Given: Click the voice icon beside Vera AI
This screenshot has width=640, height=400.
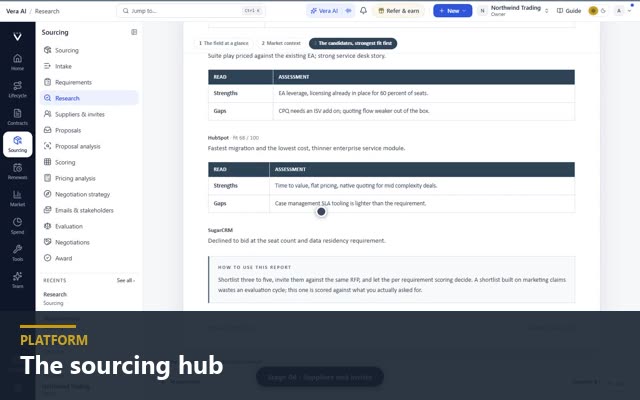Looking at the screenshot, I should click(x=349, y=11).
